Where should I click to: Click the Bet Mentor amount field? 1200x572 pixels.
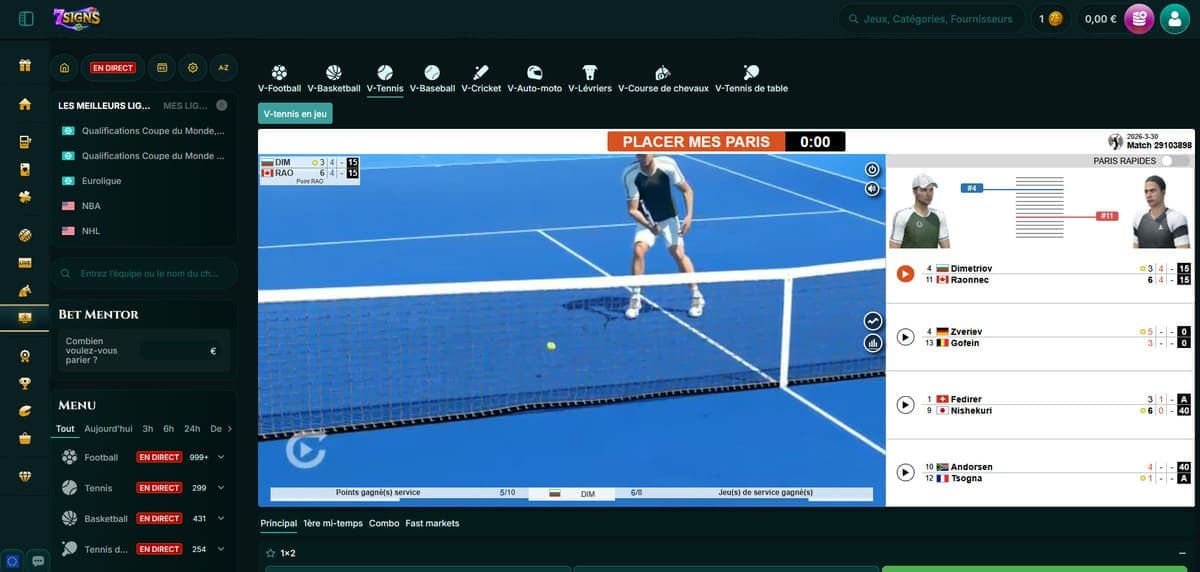180,351
